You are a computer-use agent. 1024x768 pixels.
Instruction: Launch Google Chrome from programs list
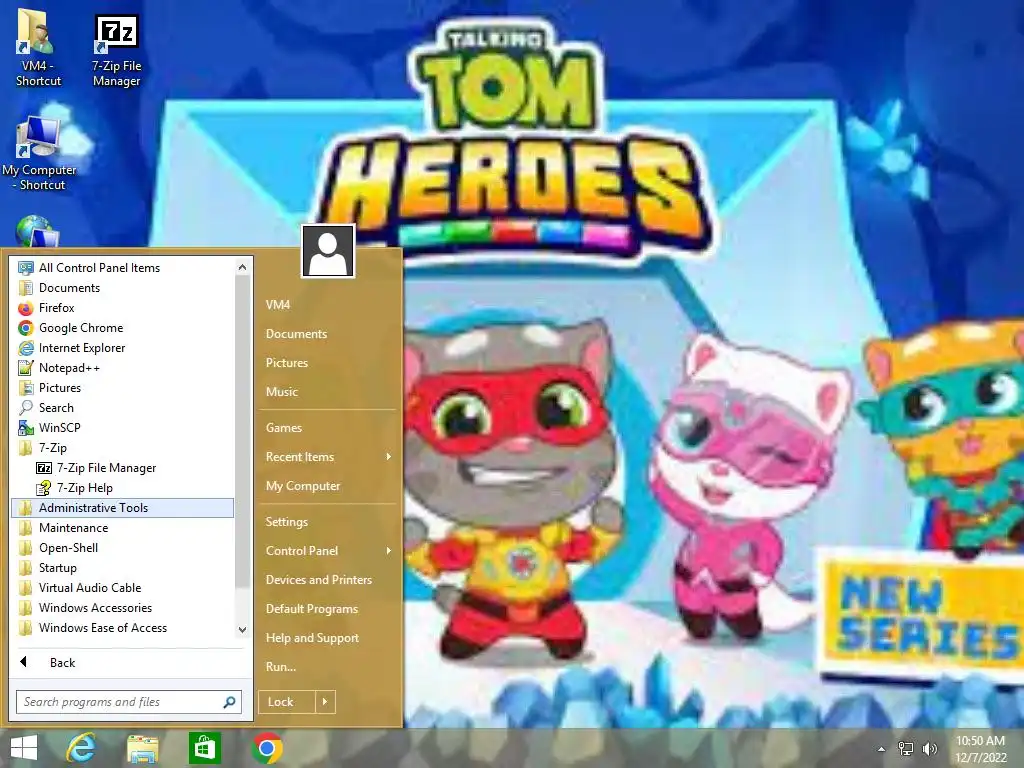123,328
